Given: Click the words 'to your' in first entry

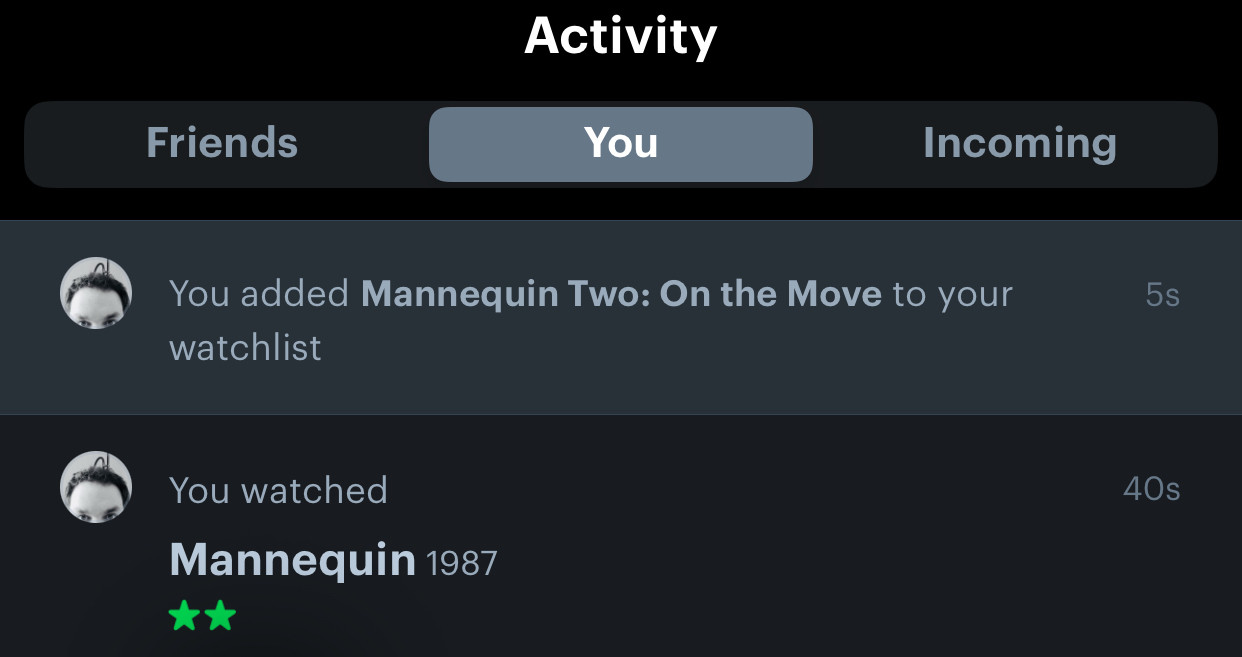Looking at the screenshot, I should click(952, 295).
